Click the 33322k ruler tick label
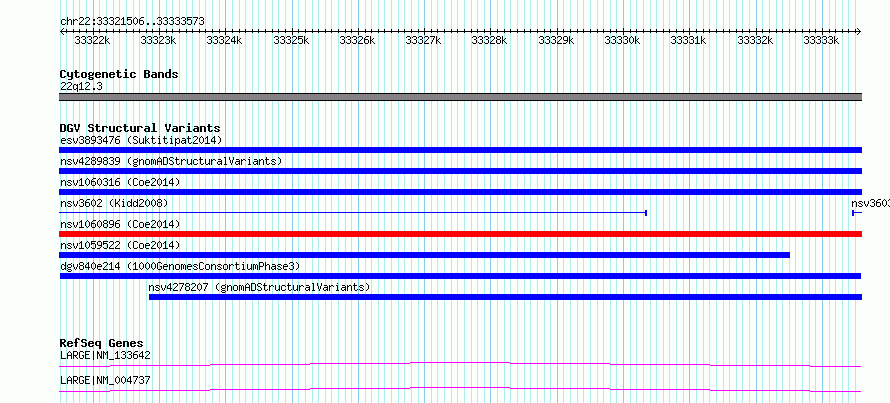This screenshot has width=890, height=403. tap(92, 40)
